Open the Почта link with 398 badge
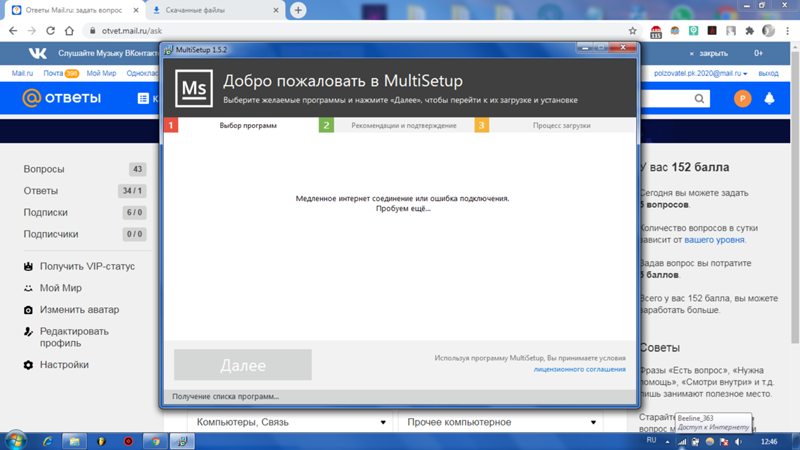 pos(60,73)
